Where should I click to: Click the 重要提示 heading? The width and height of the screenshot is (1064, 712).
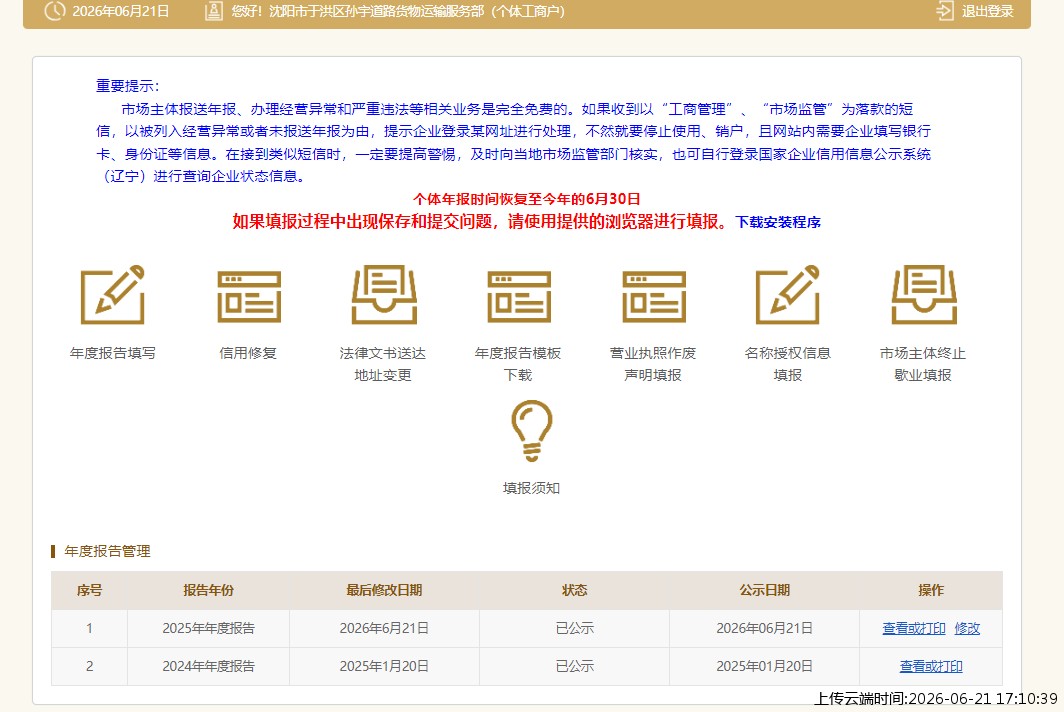127,86
